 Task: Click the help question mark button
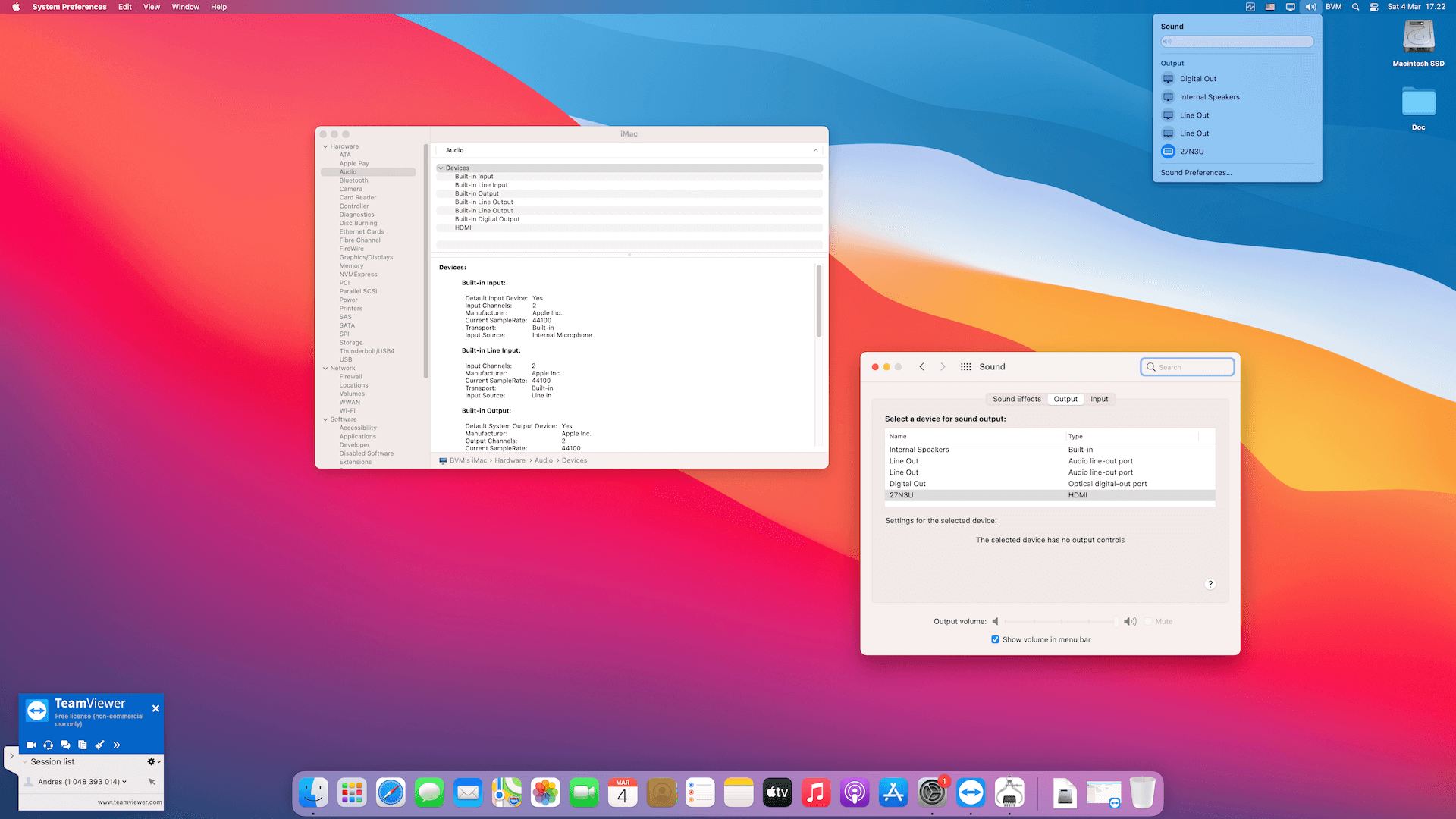coord(1210,584)
